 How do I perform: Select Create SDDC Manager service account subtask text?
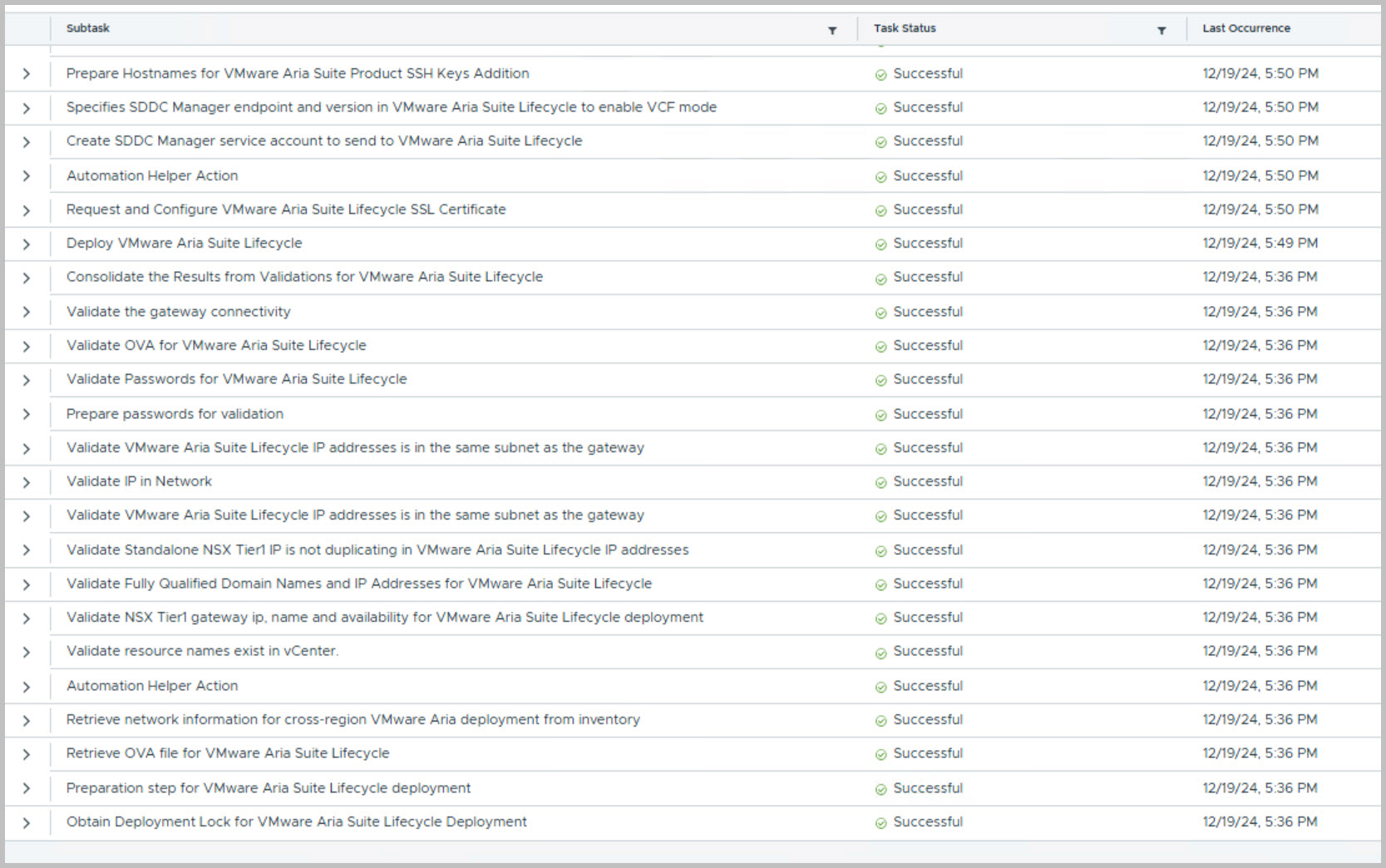(x=324, y=141)
